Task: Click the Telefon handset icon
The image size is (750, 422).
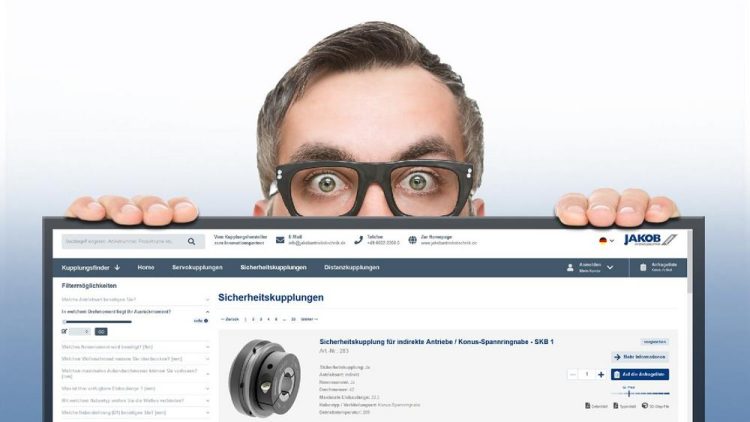Action: tap(359, 240)
